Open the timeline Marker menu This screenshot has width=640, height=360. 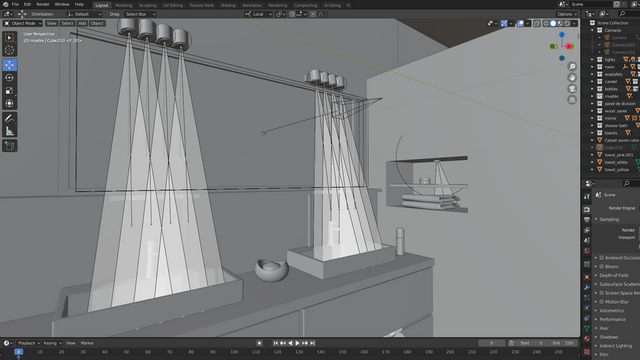(x=87, y=343)
